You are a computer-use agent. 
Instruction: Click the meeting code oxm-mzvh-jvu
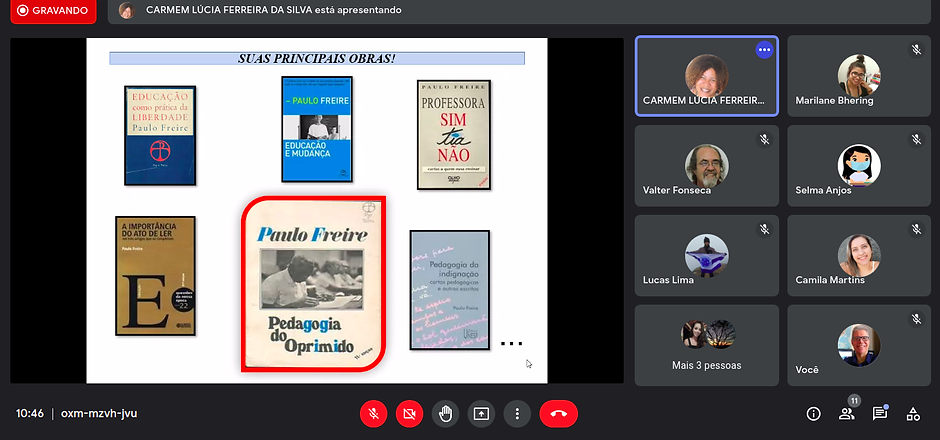pyautogui.click(x=99, y=414)
